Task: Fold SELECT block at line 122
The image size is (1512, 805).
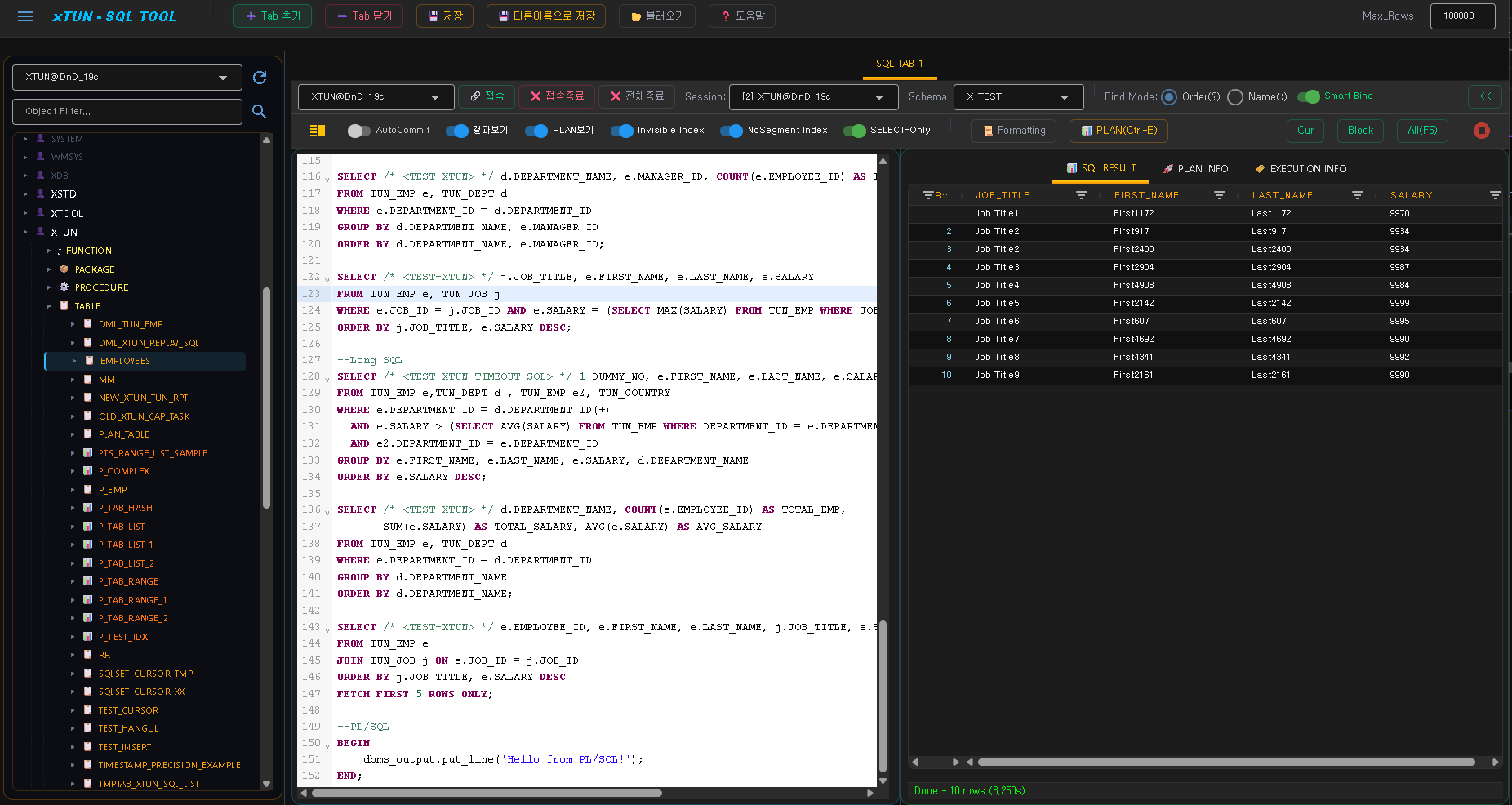Action: coord(327,278)
